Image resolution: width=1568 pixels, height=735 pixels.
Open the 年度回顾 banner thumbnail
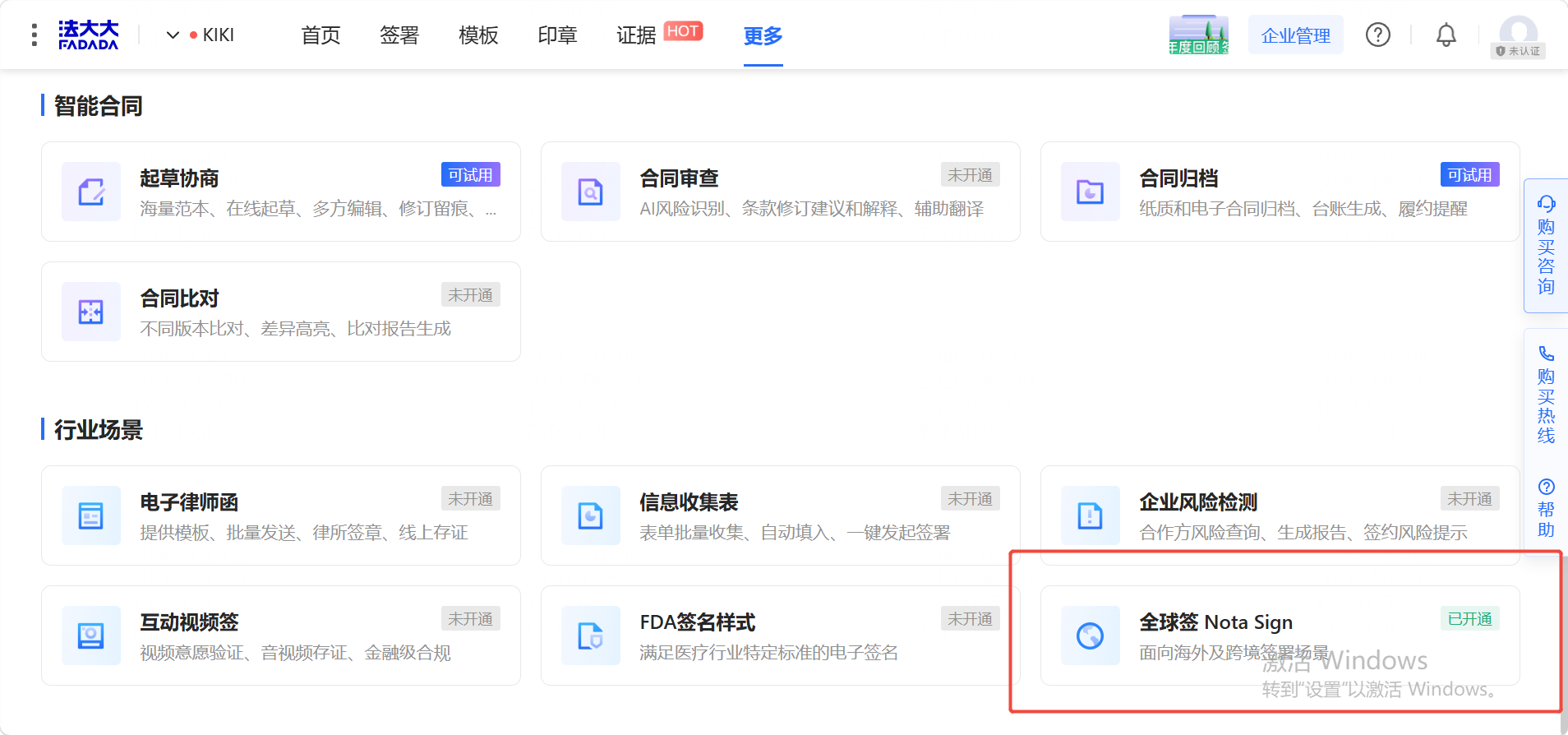click(1199, 35)
